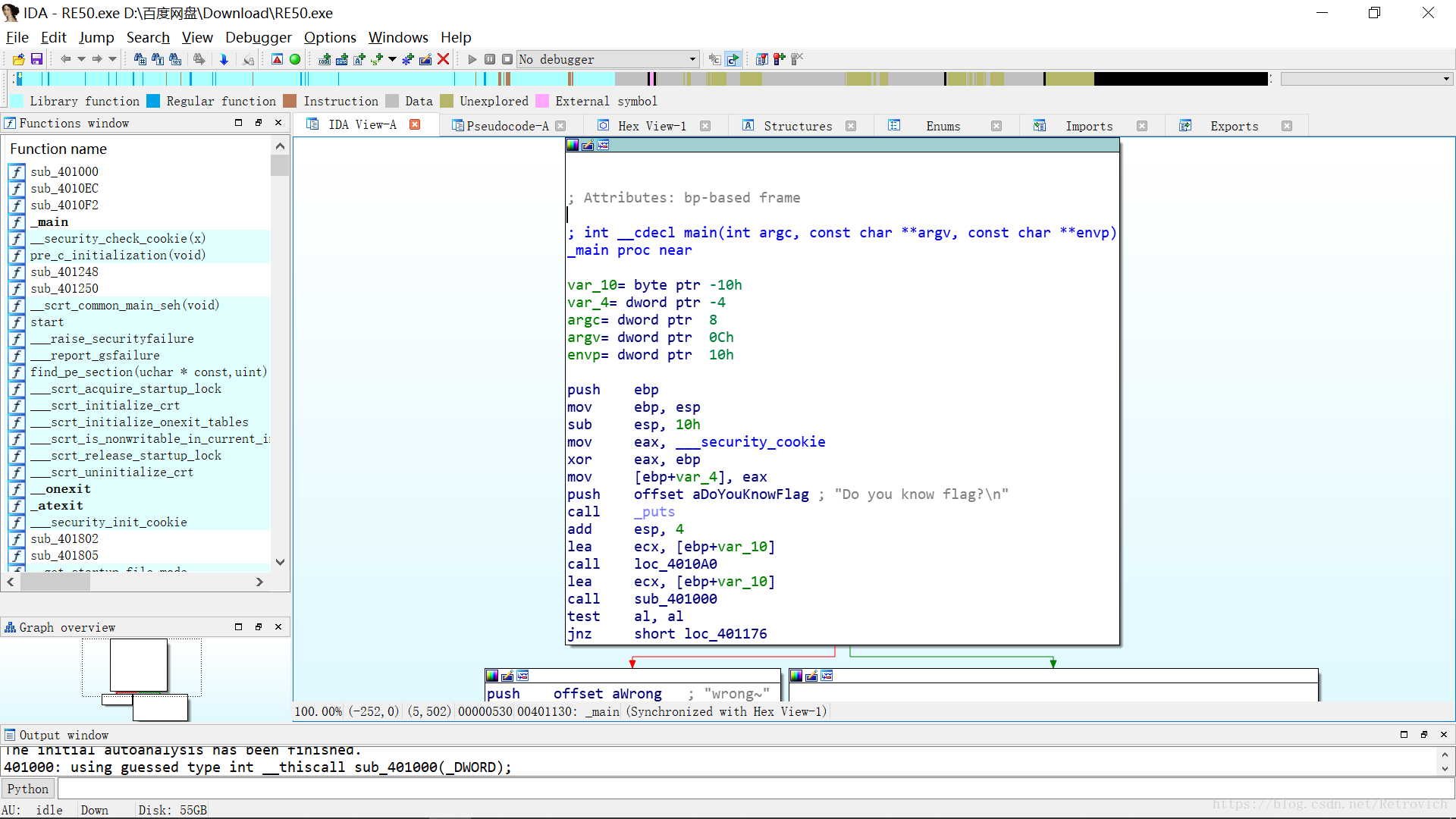Close the Enums tab
The height and width of the screenshot is (819, 1456).
(996, 126)
